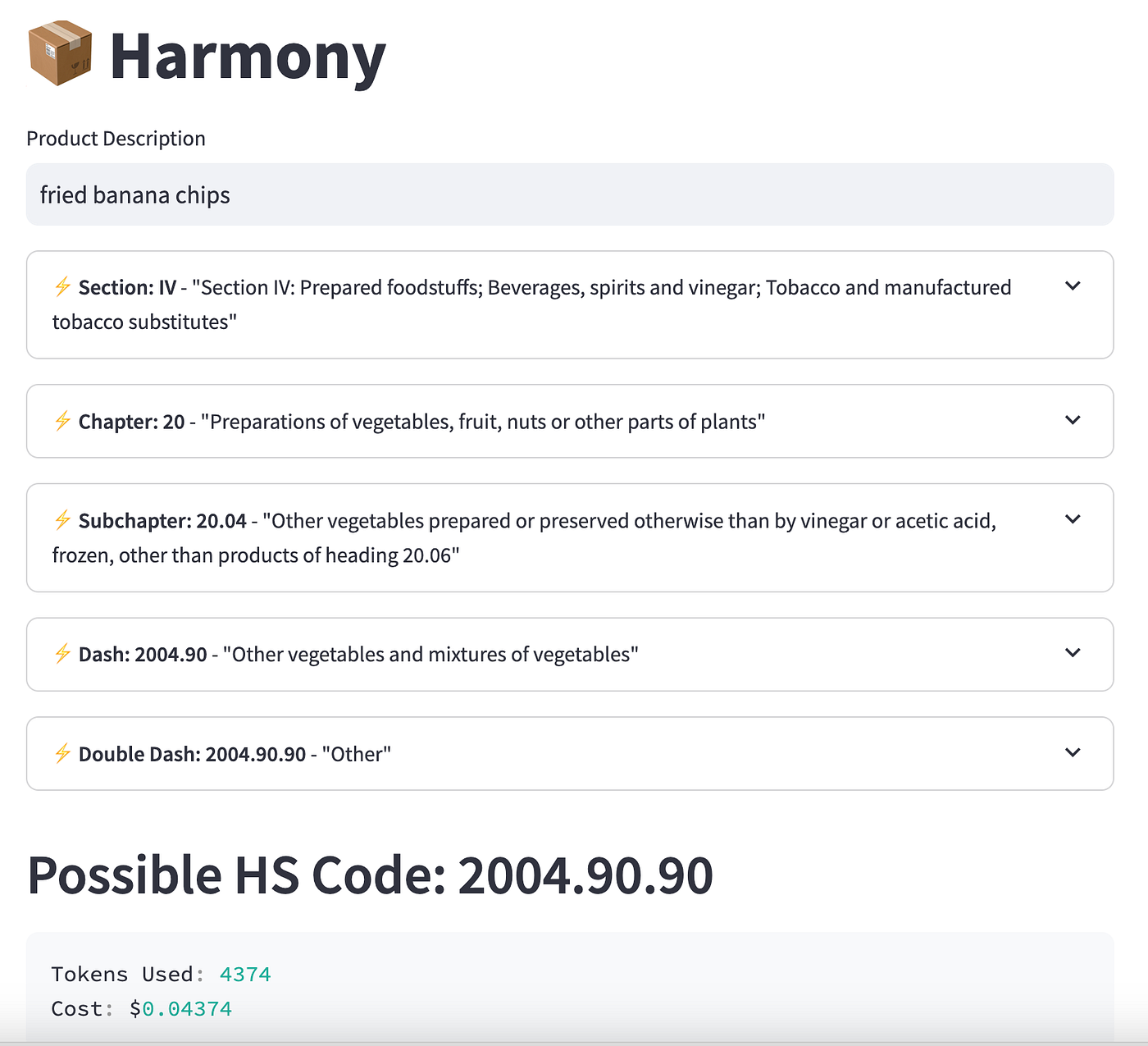Select the Tokens Used value 4374
The width and height of the screenshot is (1148, 1046).
click(245, 974)
